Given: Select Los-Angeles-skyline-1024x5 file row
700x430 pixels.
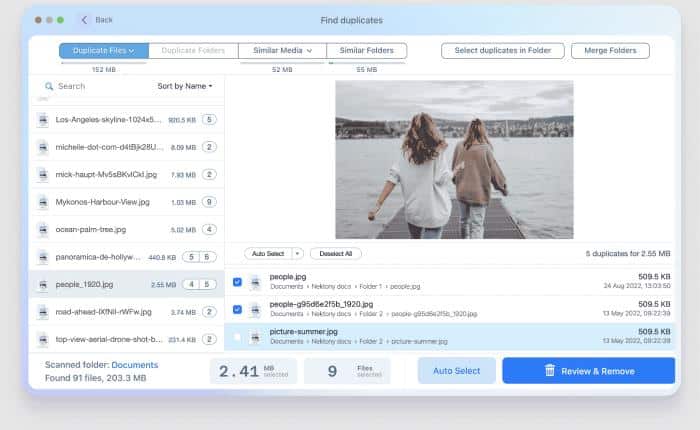Looking at the screenshot, I should click(x=127, y=120).
